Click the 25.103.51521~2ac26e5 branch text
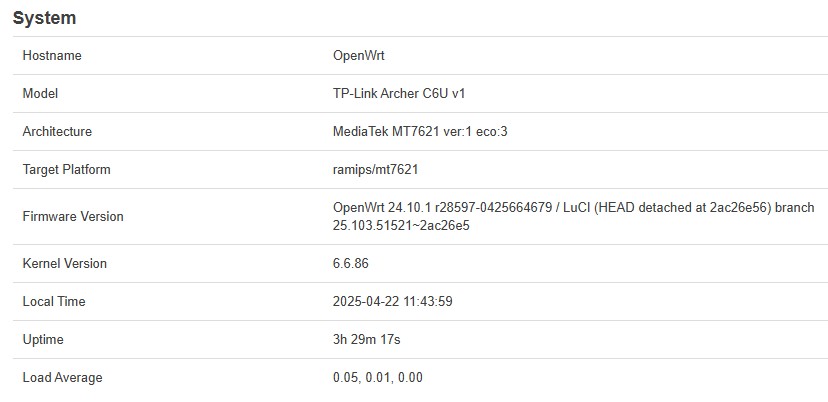Viewport: 828px width, 402px height. (x=401, y=226)
